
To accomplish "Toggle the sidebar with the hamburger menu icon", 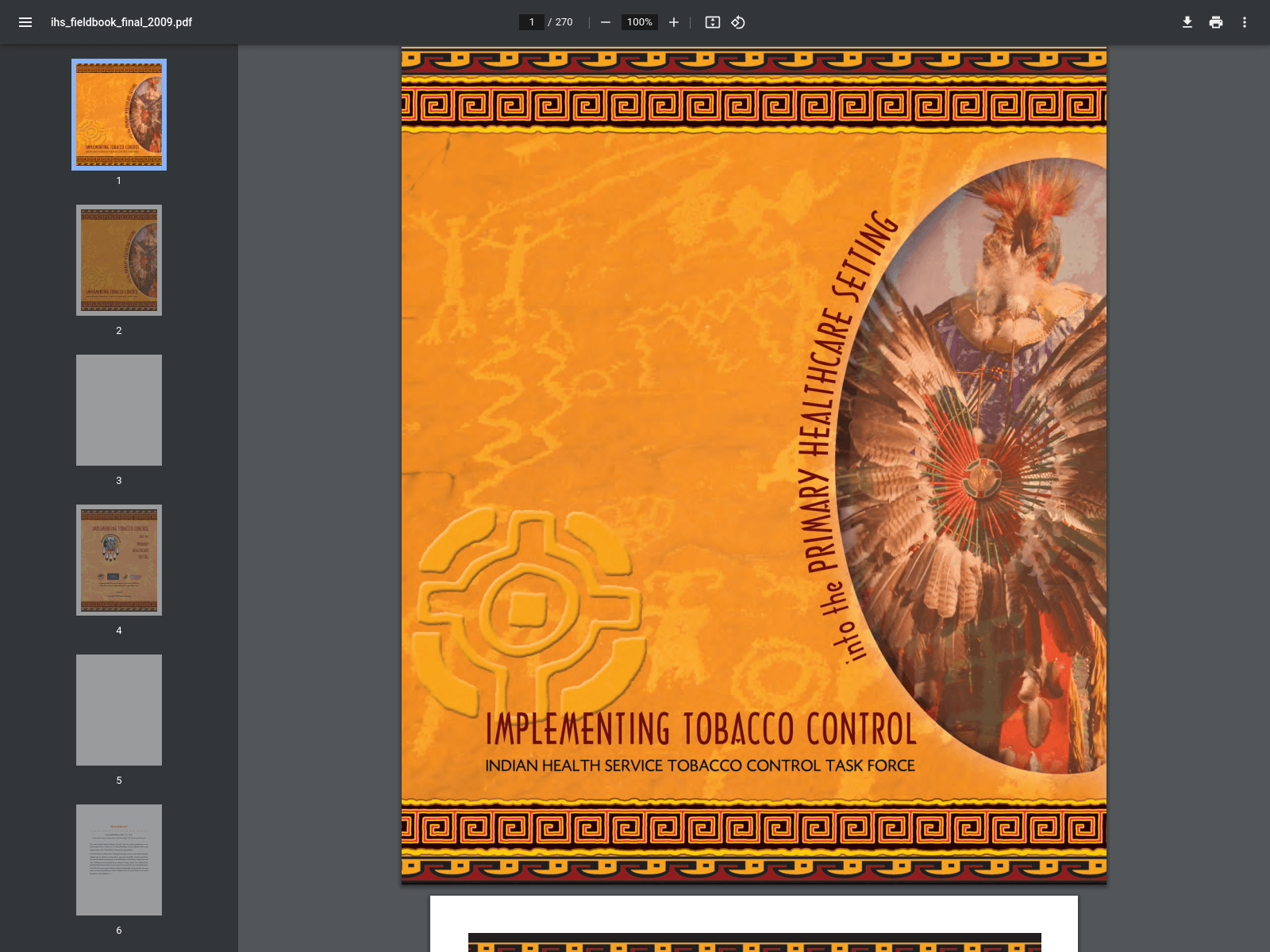I will (x=25, y=22).
